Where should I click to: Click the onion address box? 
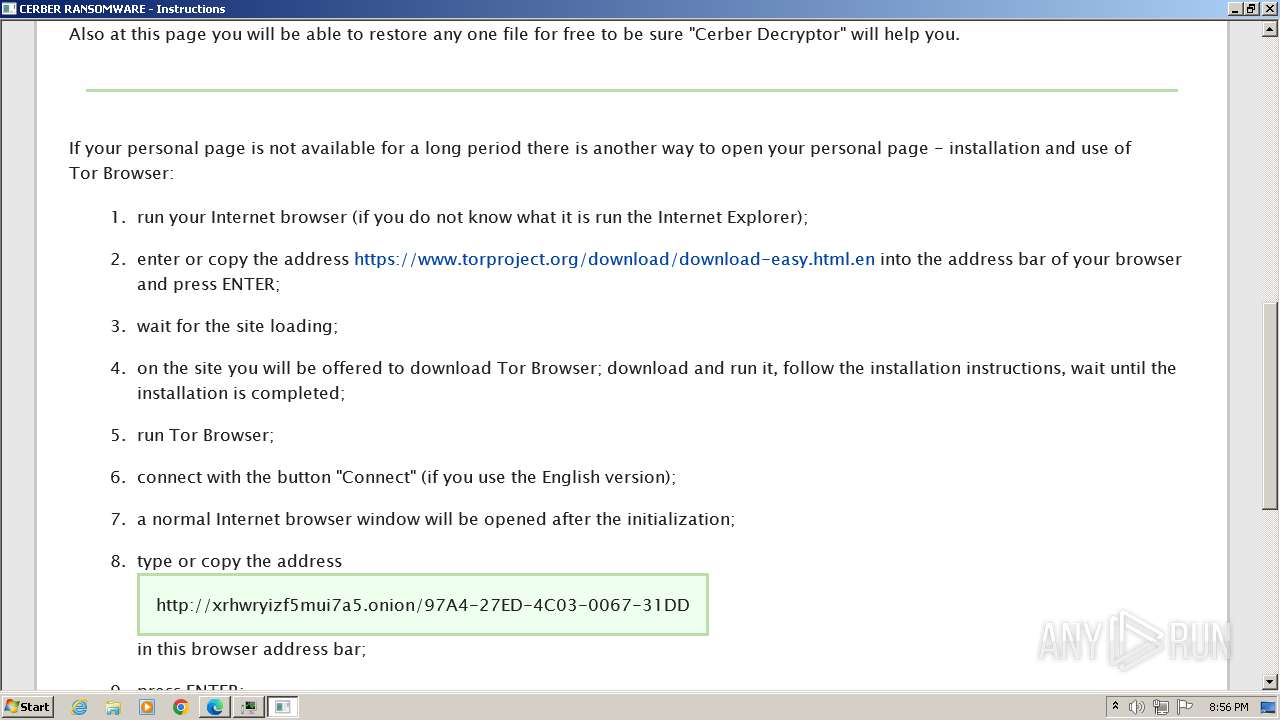pyautogui.click(x=422, y=605)
